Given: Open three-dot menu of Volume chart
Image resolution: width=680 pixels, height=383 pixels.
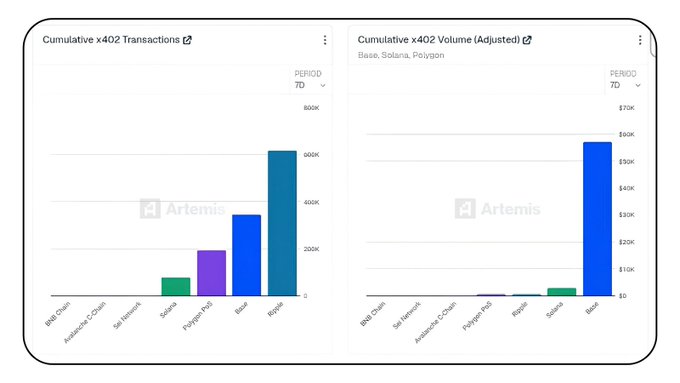Looking at the screenshot, I should (640, 40).
